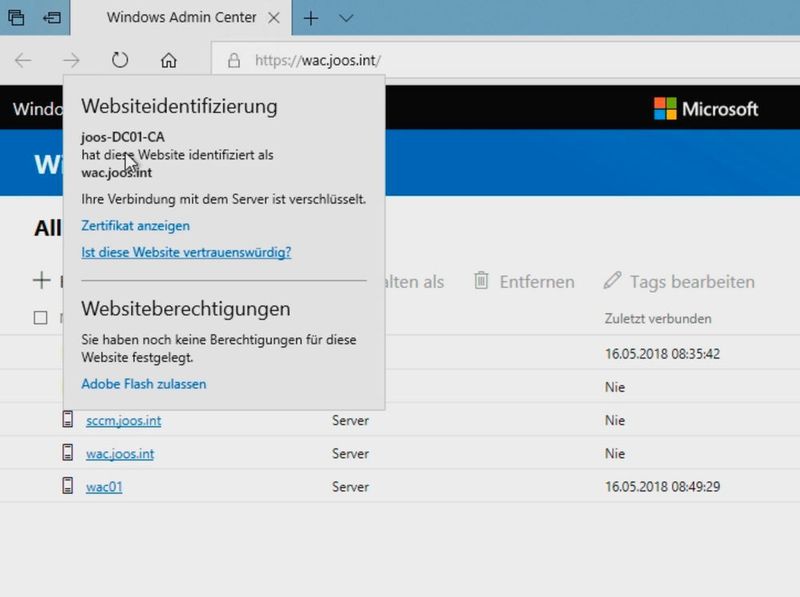Click Ist diese Website vertrauenswürdig link

(185, 252)
